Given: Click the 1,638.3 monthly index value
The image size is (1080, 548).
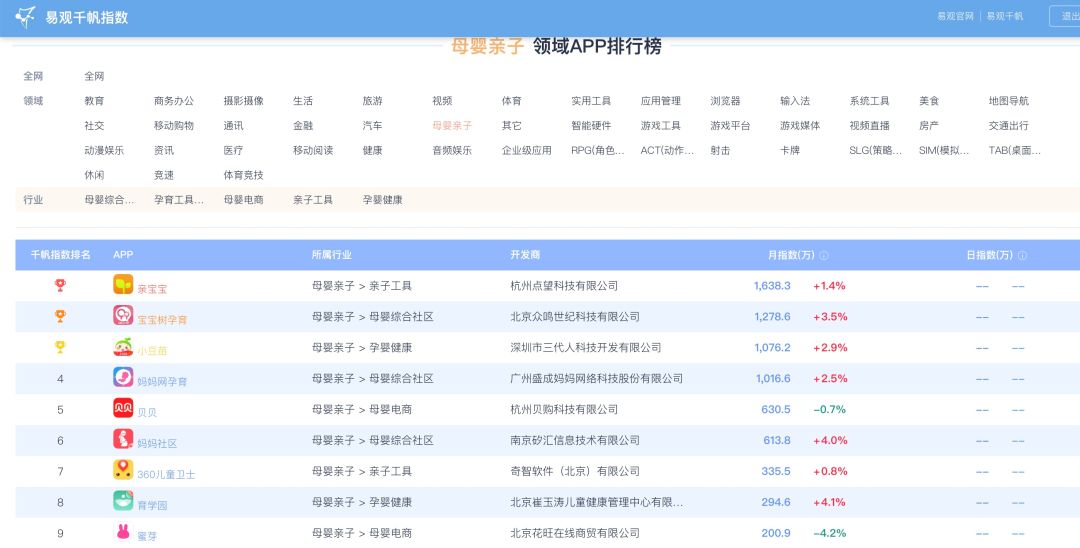Looking at the screenshot, I should coord(772,286).
